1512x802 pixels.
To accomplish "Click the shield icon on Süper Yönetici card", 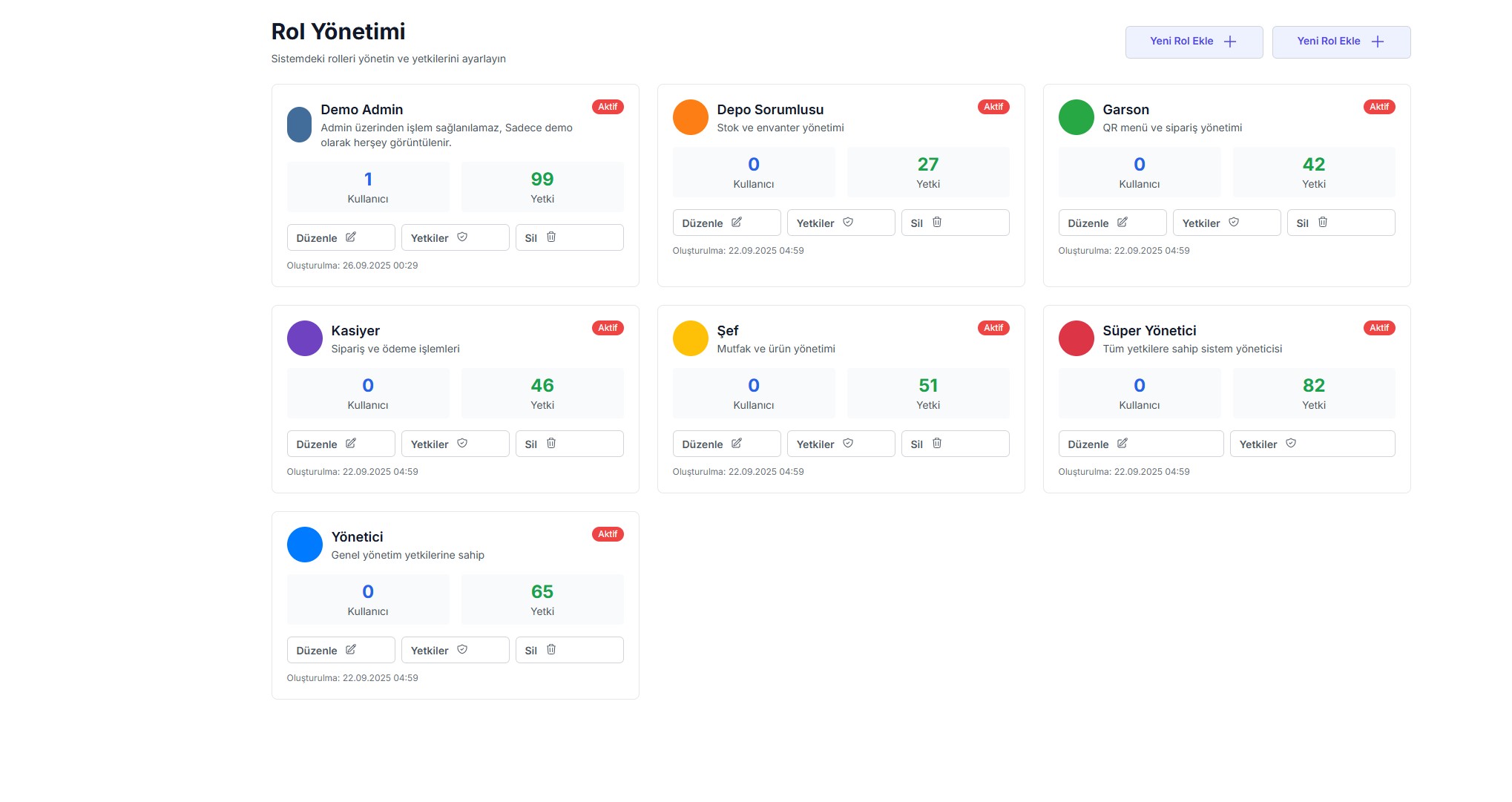I will tap(1291, 444).
